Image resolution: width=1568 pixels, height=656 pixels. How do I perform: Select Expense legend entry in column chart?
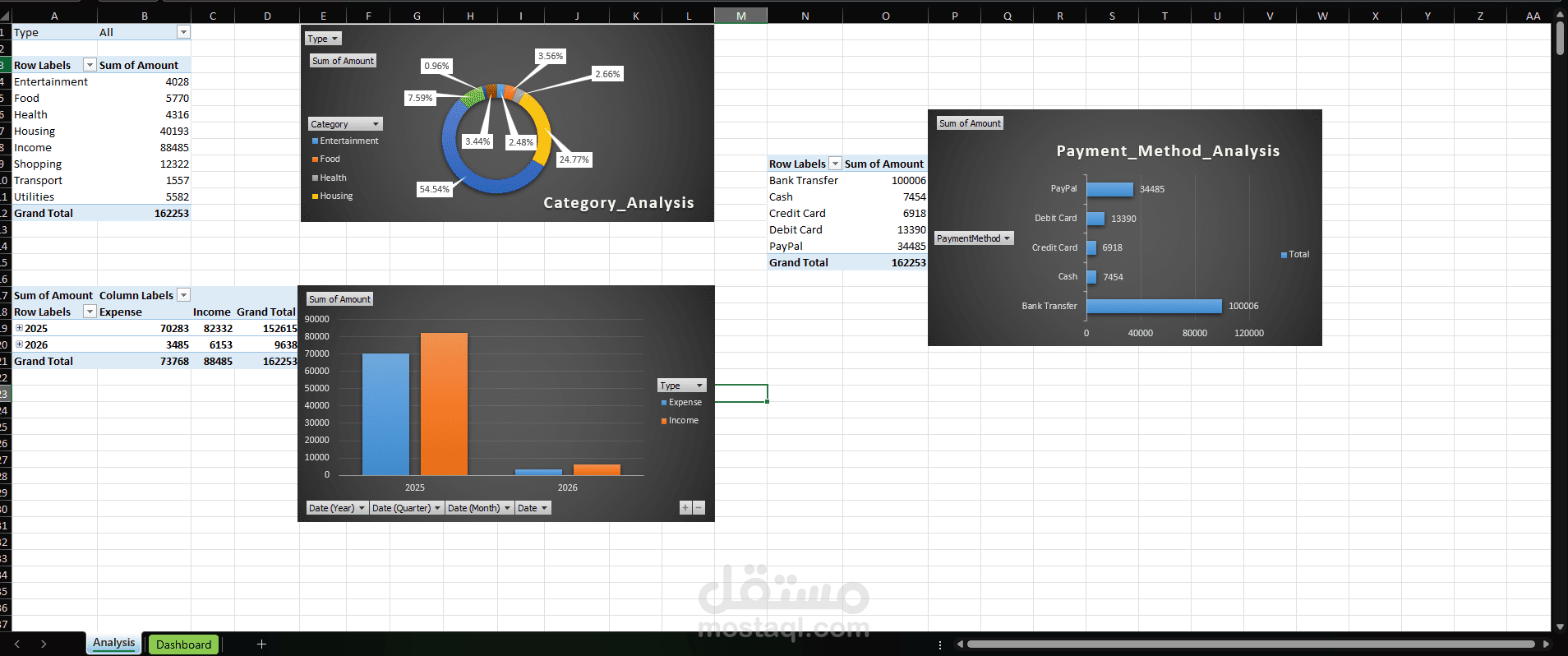tap(681, 403)
